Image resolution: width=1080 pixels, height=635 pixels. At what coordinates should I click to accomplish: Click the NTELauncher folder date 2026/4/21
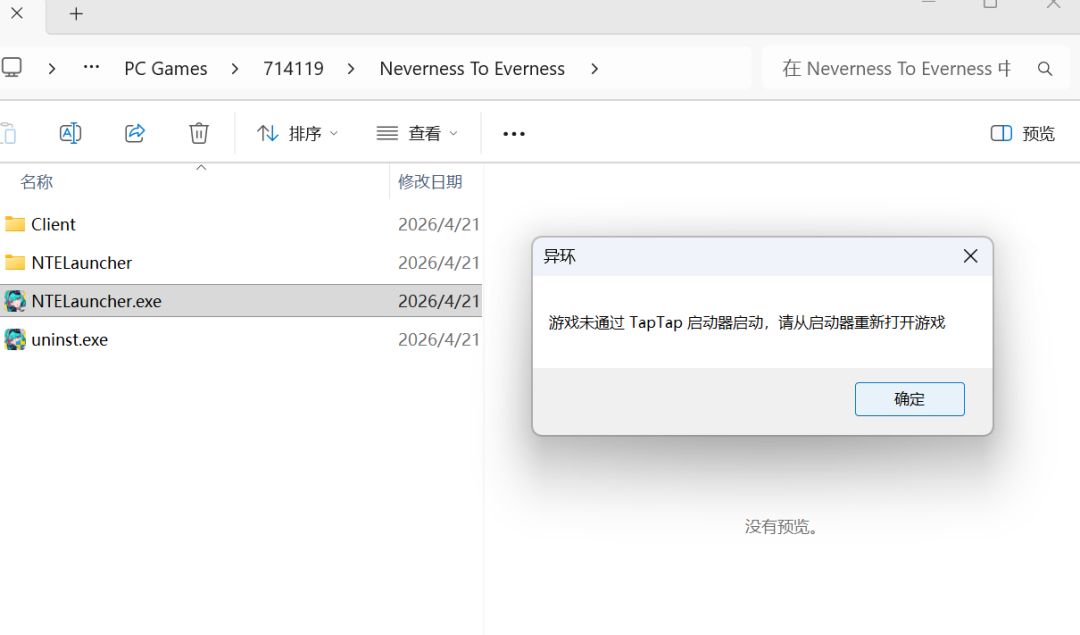[439, 262]
